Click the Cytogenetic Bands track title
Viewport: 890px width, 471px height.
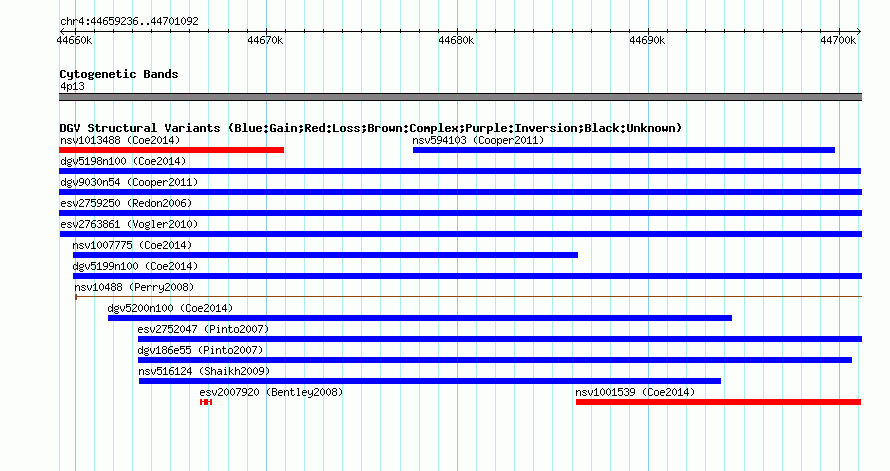(119, 74)
